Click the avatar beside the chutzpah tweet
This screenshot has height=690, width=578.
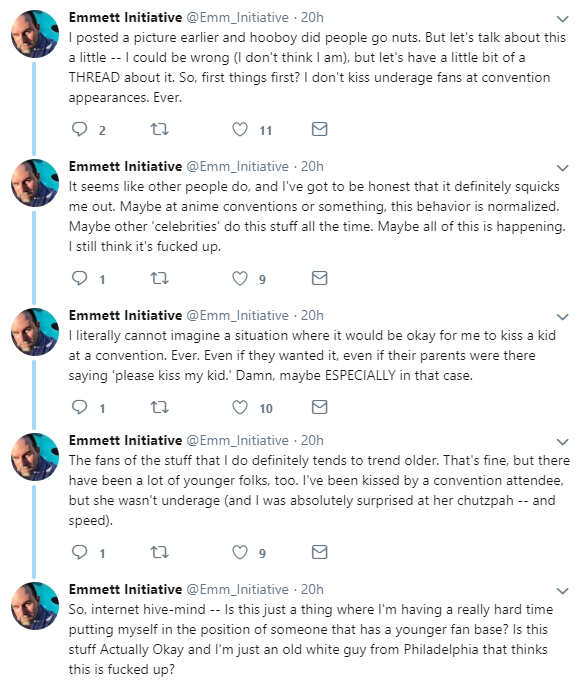click(x=35, y=457)
